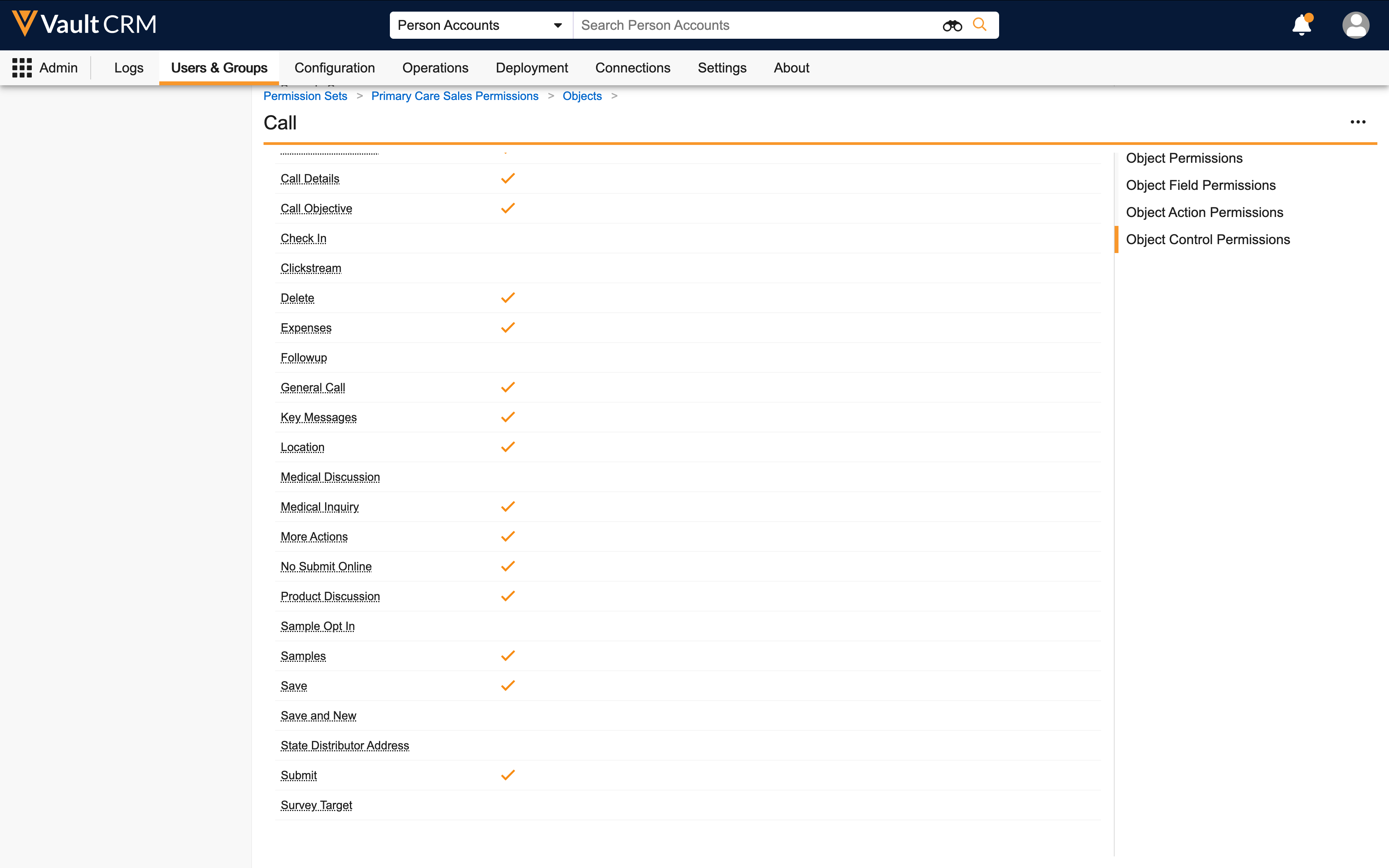Toggle the Submit permission checkmark
This screenshot has height=868, width=1389.
[507, 775]
